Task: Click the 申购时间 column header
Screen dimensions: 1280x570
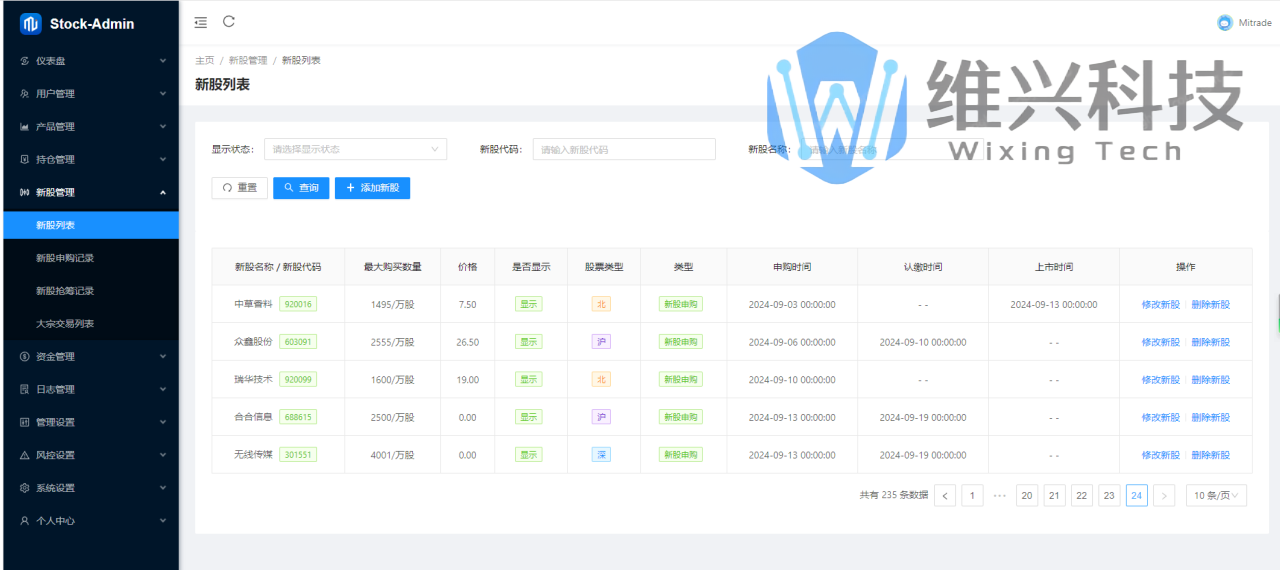Action: (x=792, y=267)
